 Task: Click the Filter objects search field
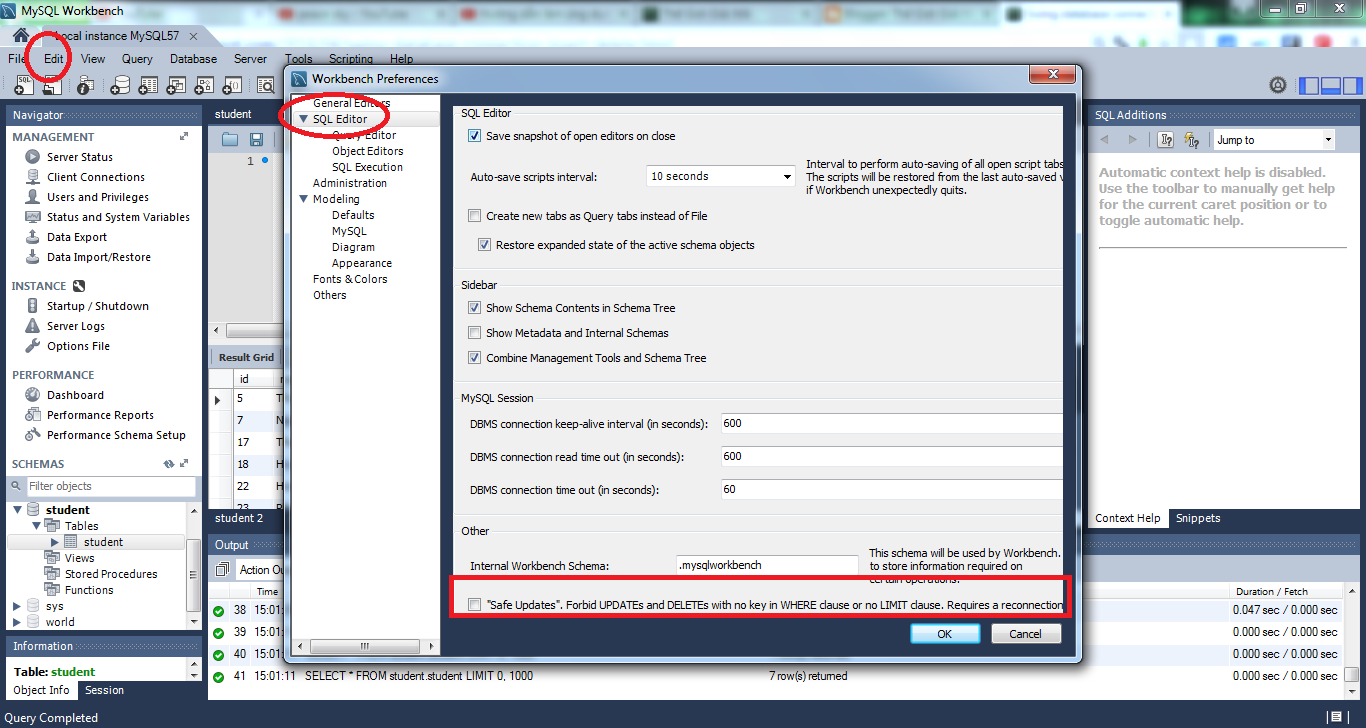click(110, 486)
